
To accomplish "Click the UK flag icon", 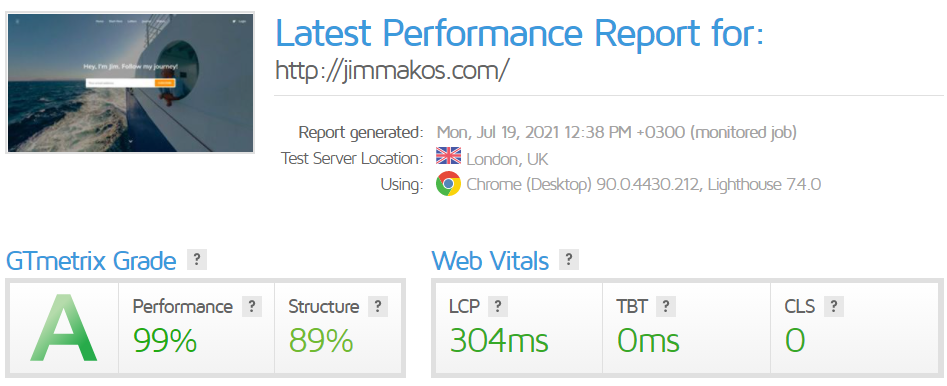I will tap(448, 156).
